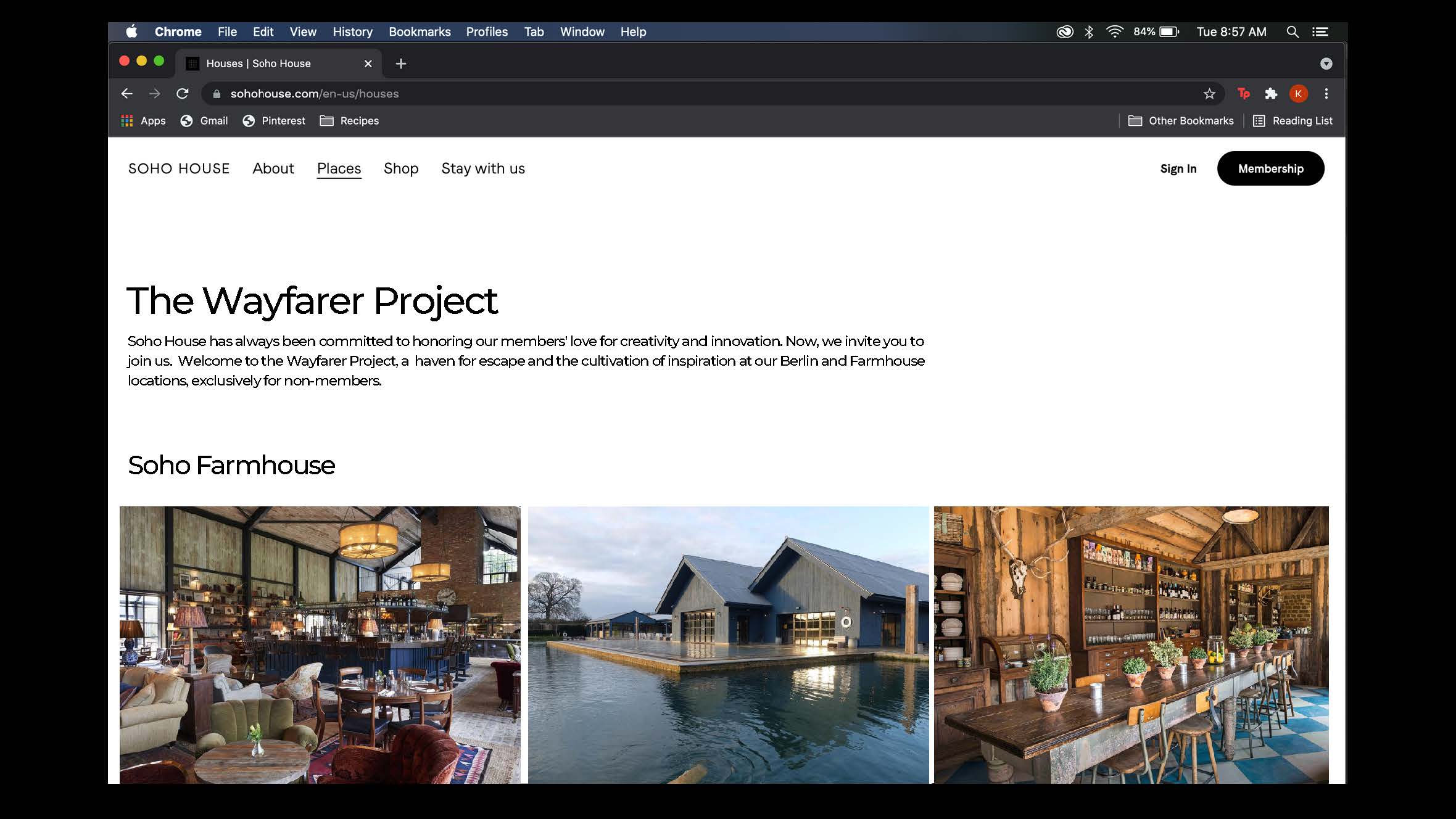
Task: Open a new tab with plus button
Action: 400,64
